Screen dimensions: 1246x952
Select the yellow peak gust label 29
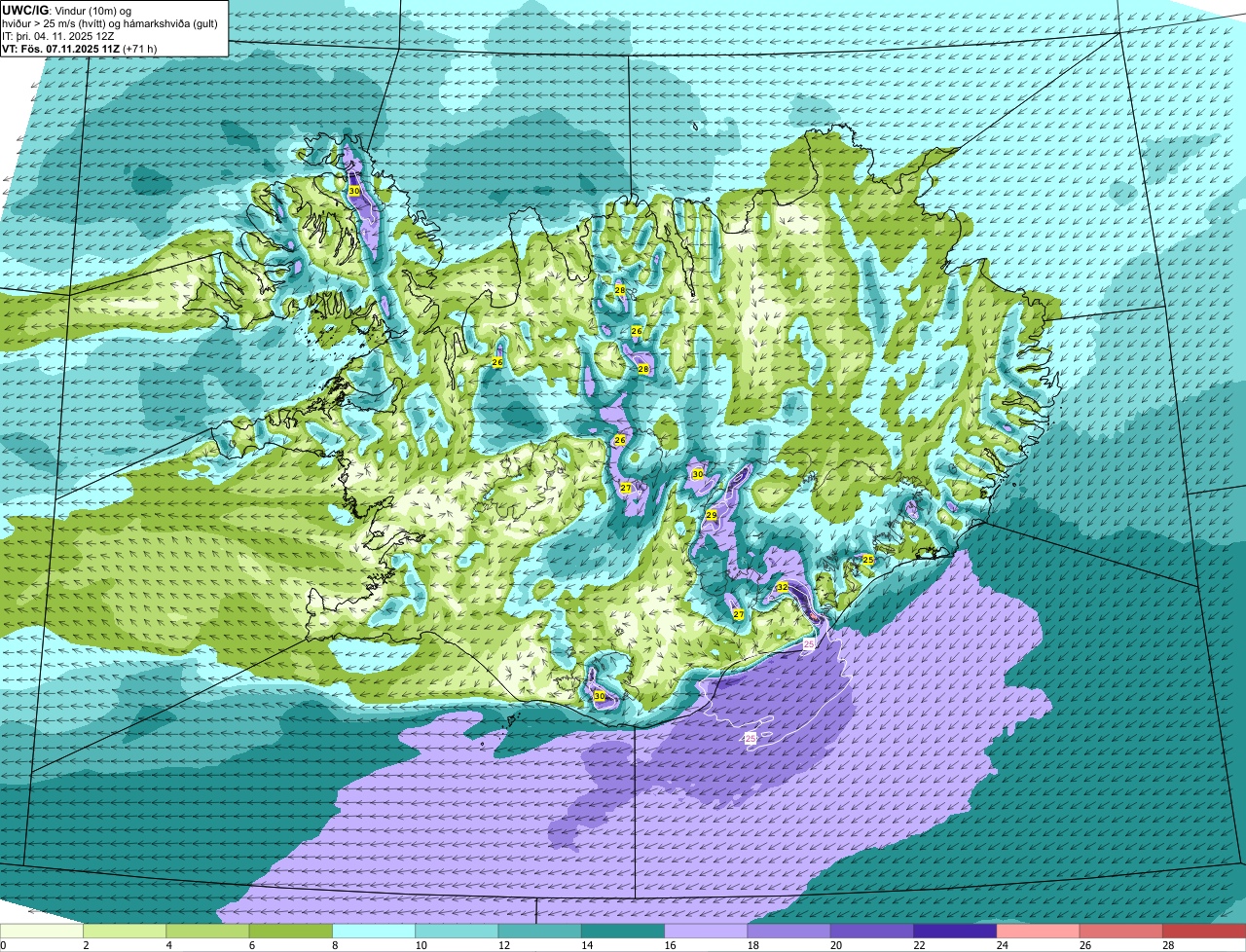tap(712, 515)
